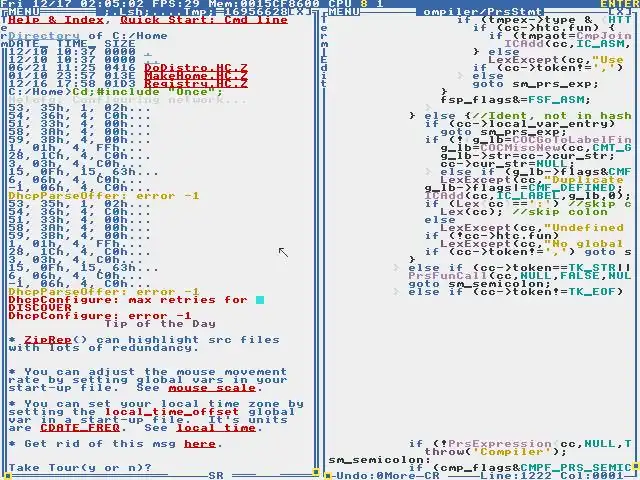This screenshot has width=640, height=480.
Task: Open the CDATE_FREQ link
Action: (80, 428)
